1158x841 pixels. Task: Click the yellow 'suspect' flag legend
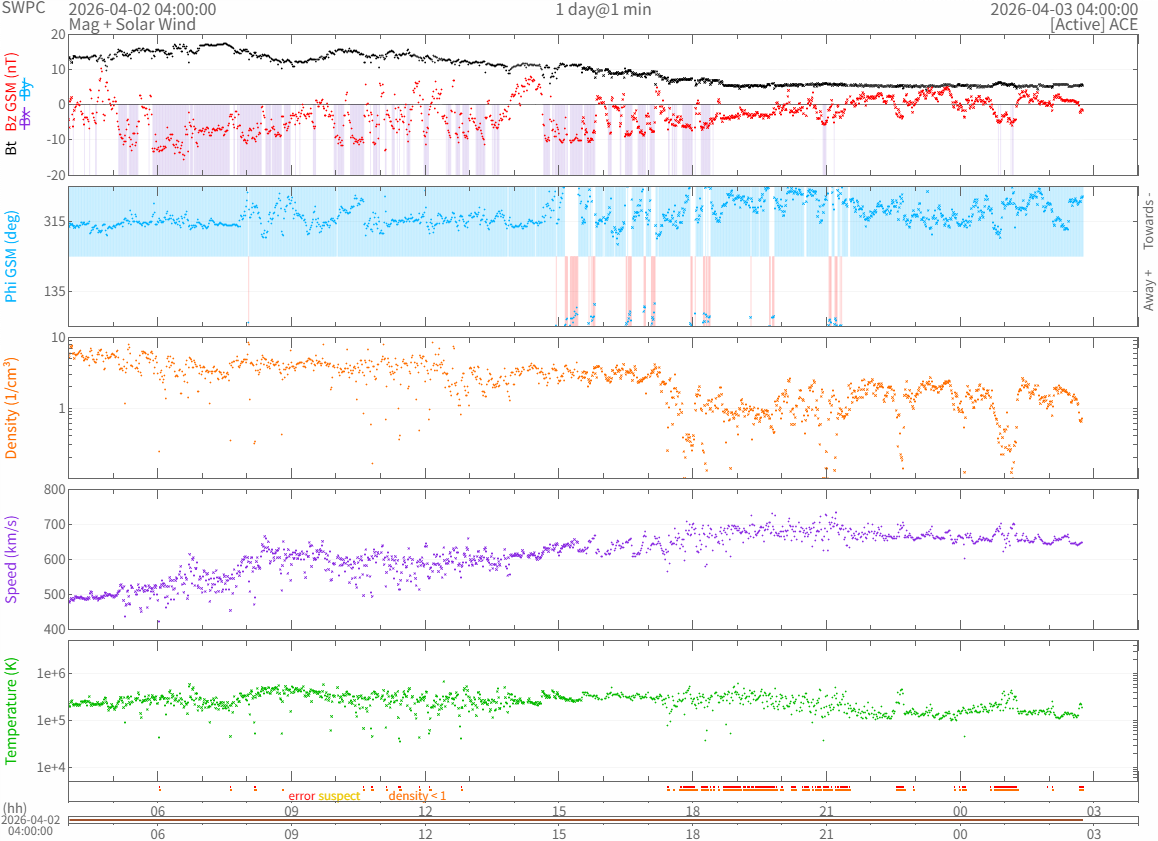coord(339,796)
